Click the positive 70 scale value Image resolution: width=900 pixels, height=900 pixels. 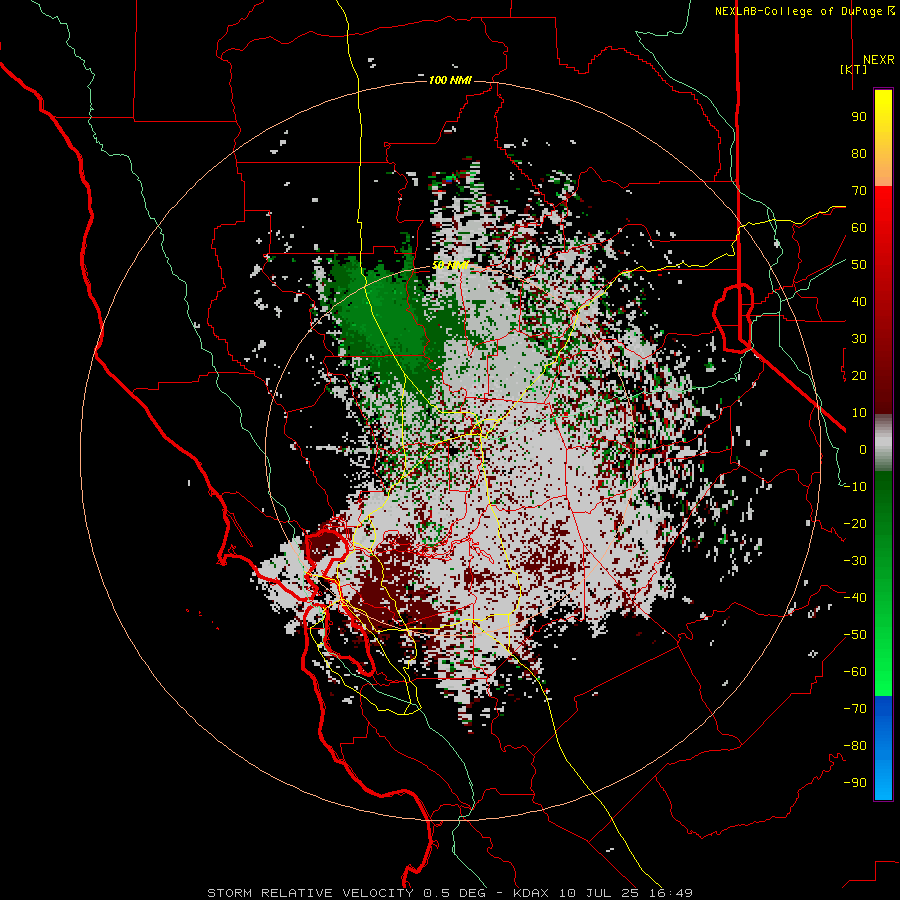point(859,191)
